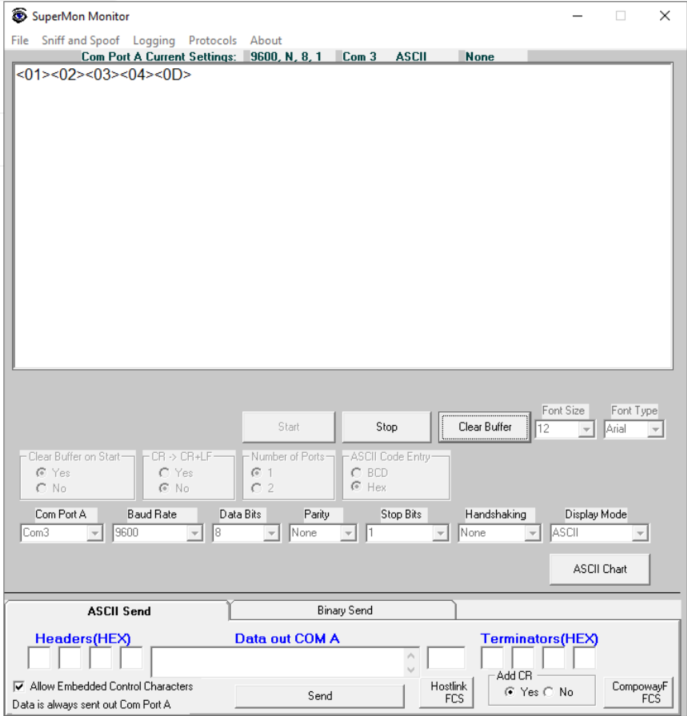Select Yes for Add CR
The image size is (687, 716).
[x=509, y=692]
